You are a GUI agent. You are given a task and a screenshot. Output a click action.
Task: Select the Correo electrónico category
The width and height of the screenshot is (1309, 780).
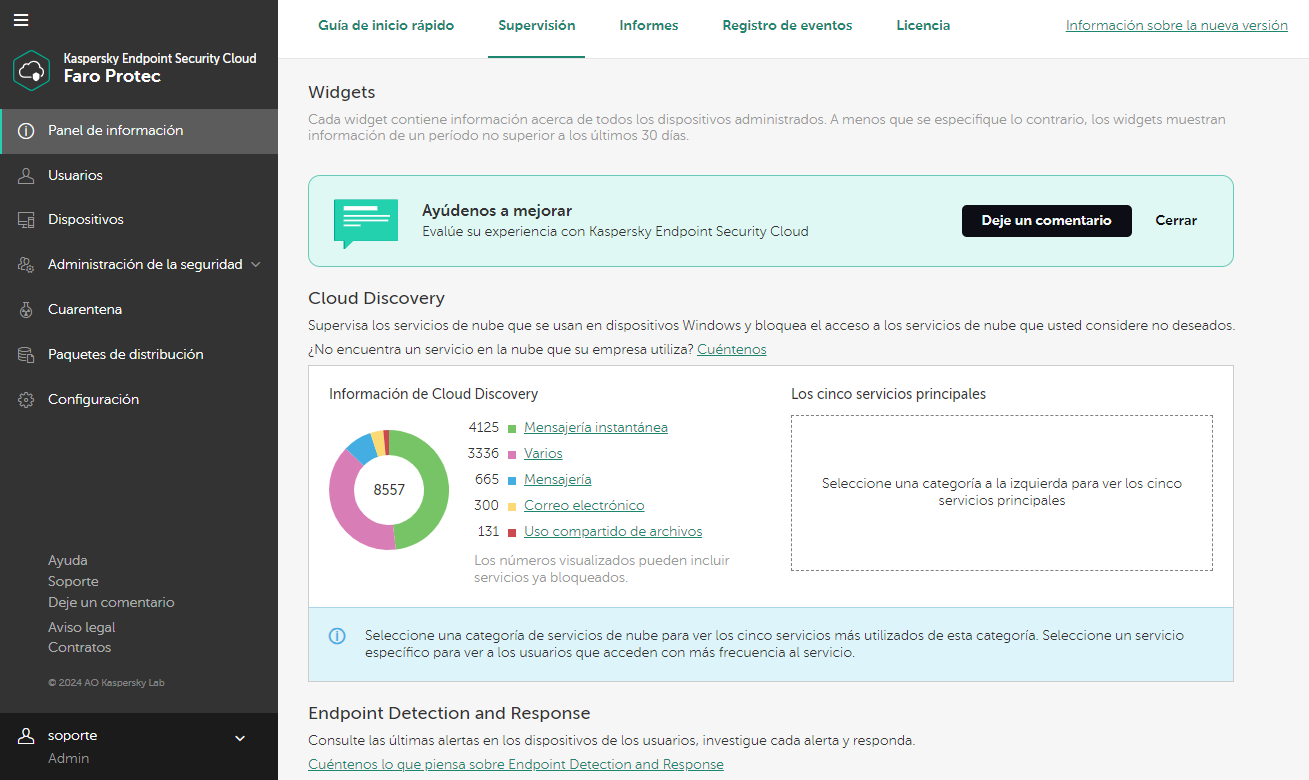[x=584, y=506]
